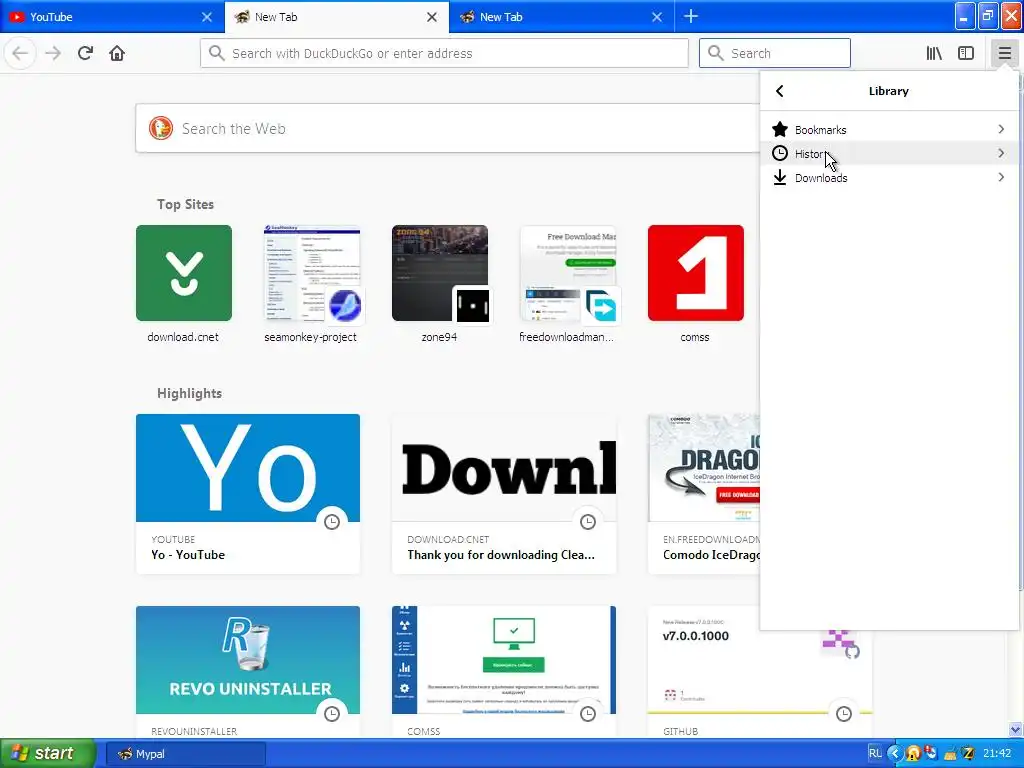Open Downloads in Library panel
Image resolution: width=1024 pixels, height=768 pixels.
click(889, 178)
